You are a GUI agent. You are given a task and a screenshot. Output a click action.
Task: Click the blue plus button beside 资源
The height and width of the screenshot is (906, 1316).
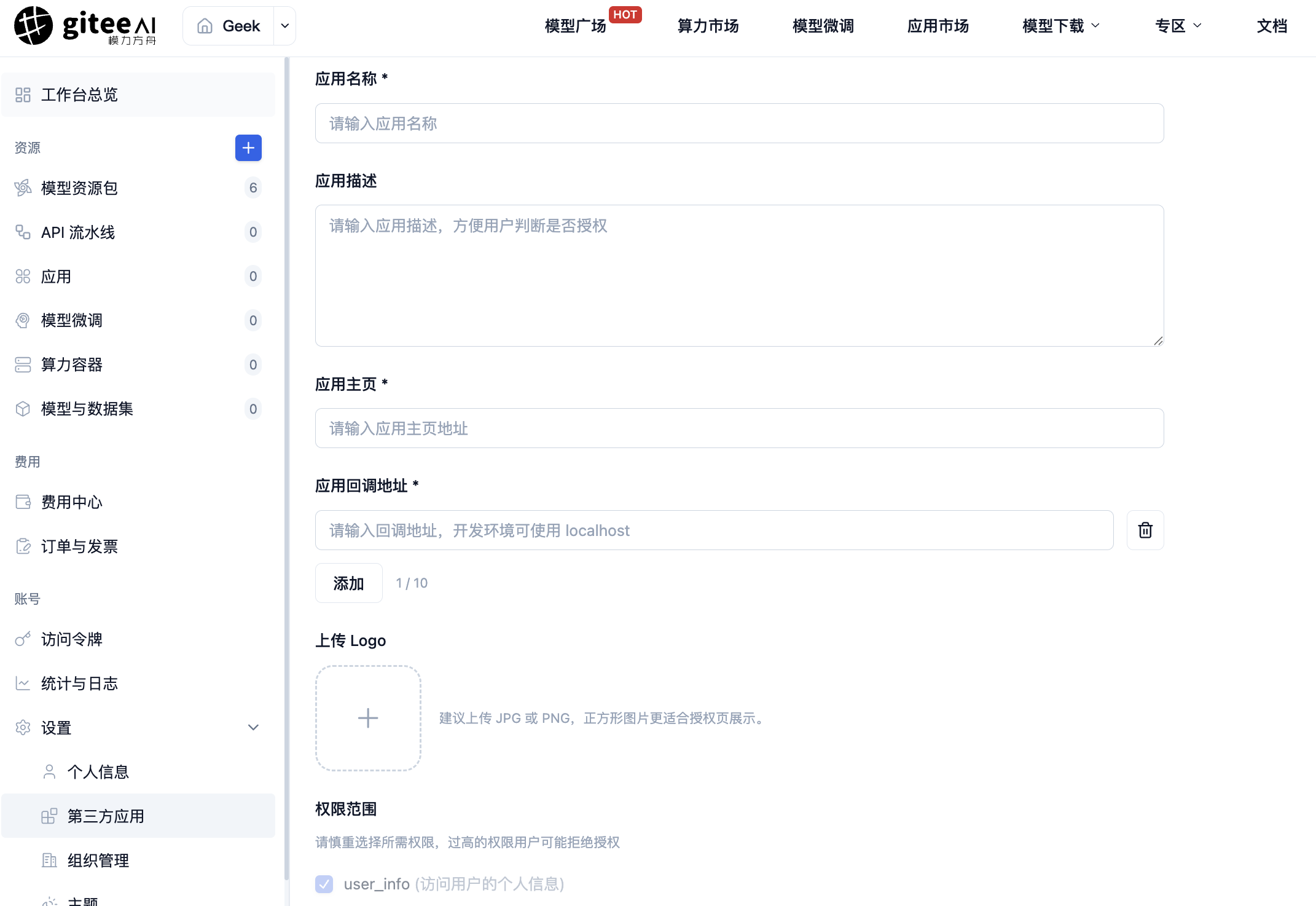point(248,148)
